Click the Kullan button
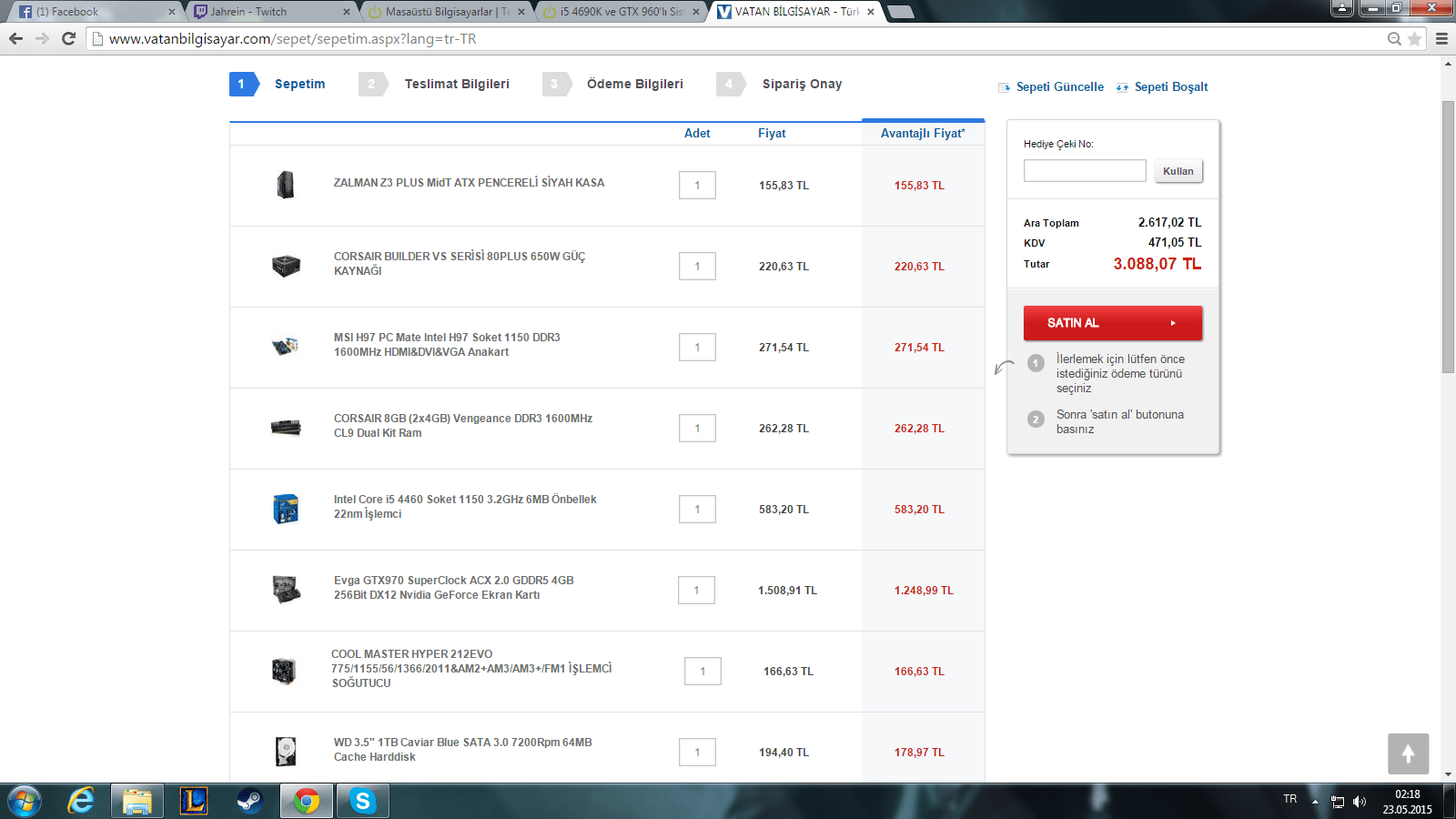Viewport: 1456px width, 819px height. [1178, 171]
